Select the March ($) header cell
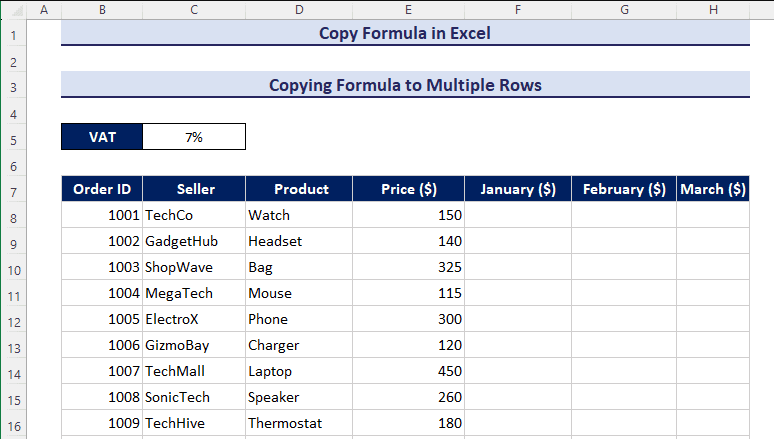The width and height of the screenshot is (774, 439). [x=712, y=189]
